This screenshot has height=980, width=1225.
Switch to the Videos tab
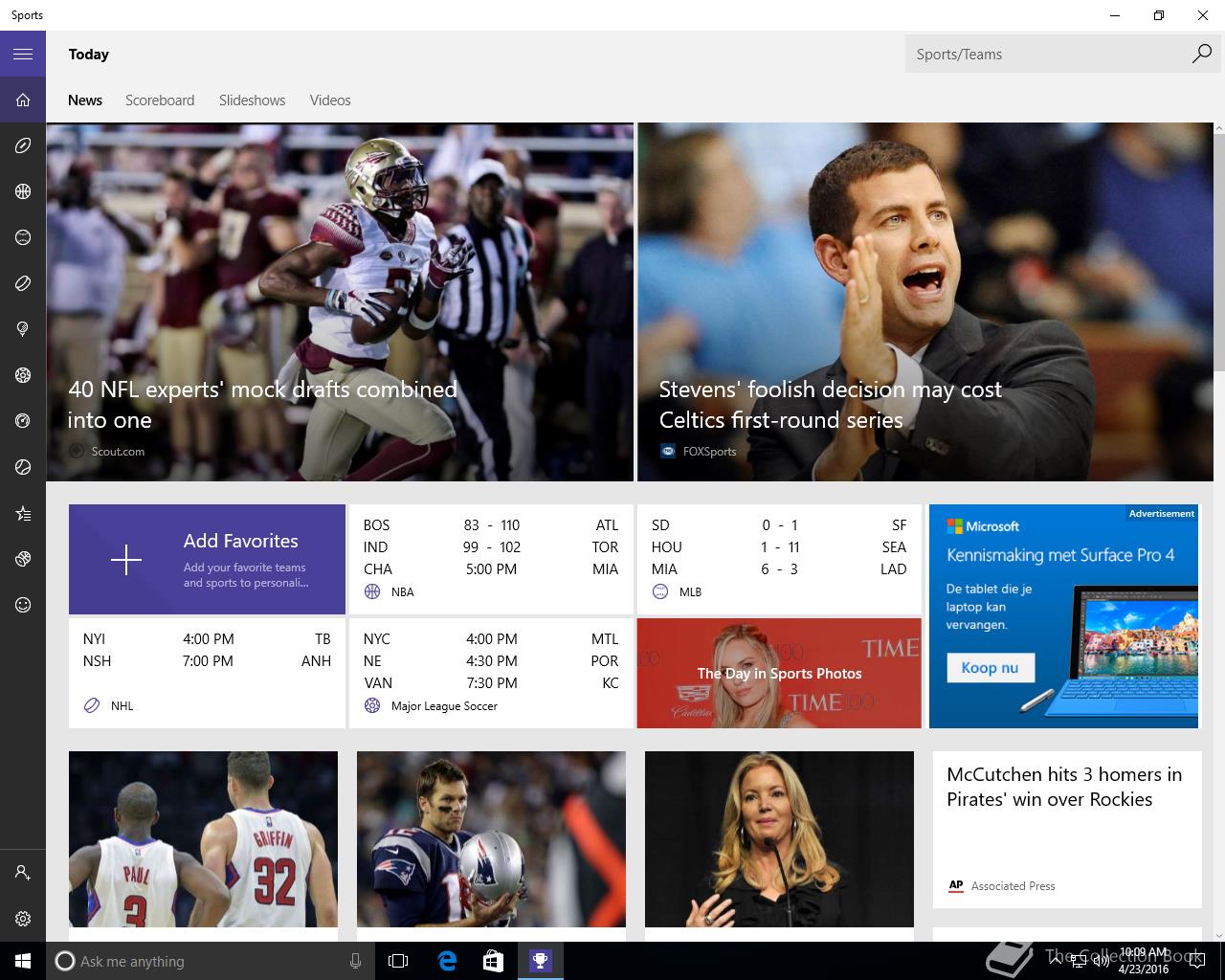330,100
